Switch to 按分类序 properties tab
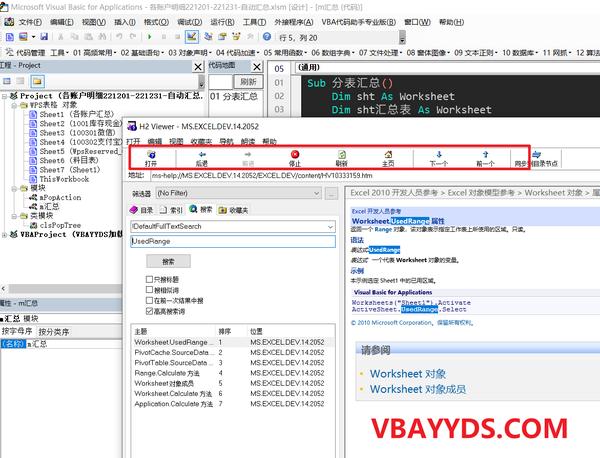 (x=54, y=332)
